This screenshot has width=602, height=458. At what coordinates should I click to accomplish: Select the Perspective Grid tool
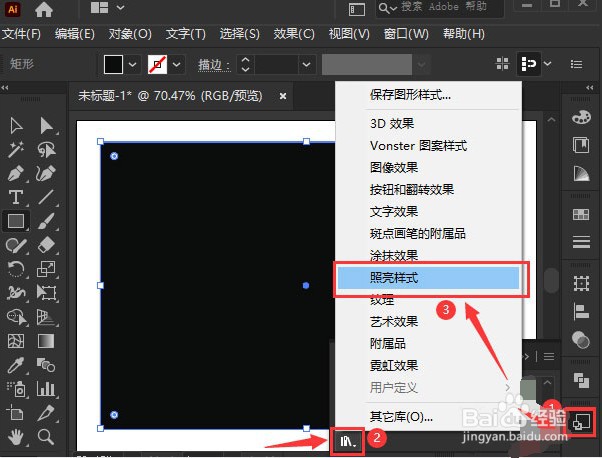pyautogui.click(x=46, y=317)
